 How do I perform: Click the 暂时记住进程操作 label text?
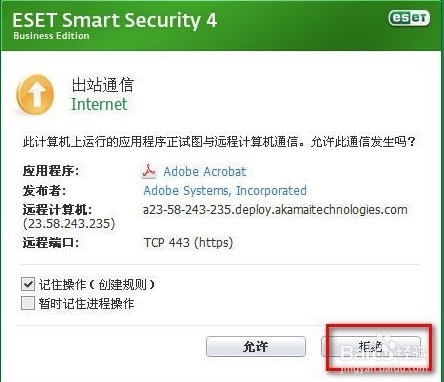pyautogui.click(x=86, y=303)
